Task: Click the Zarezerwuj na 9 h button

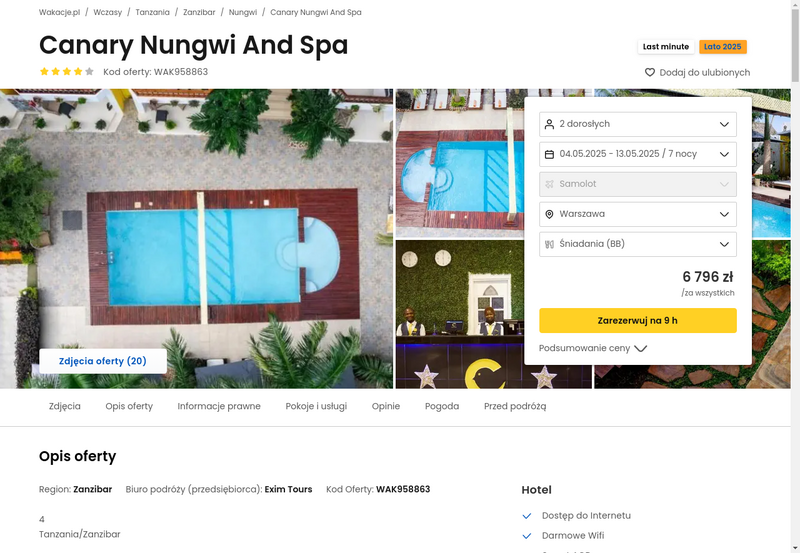Action: 638,320
